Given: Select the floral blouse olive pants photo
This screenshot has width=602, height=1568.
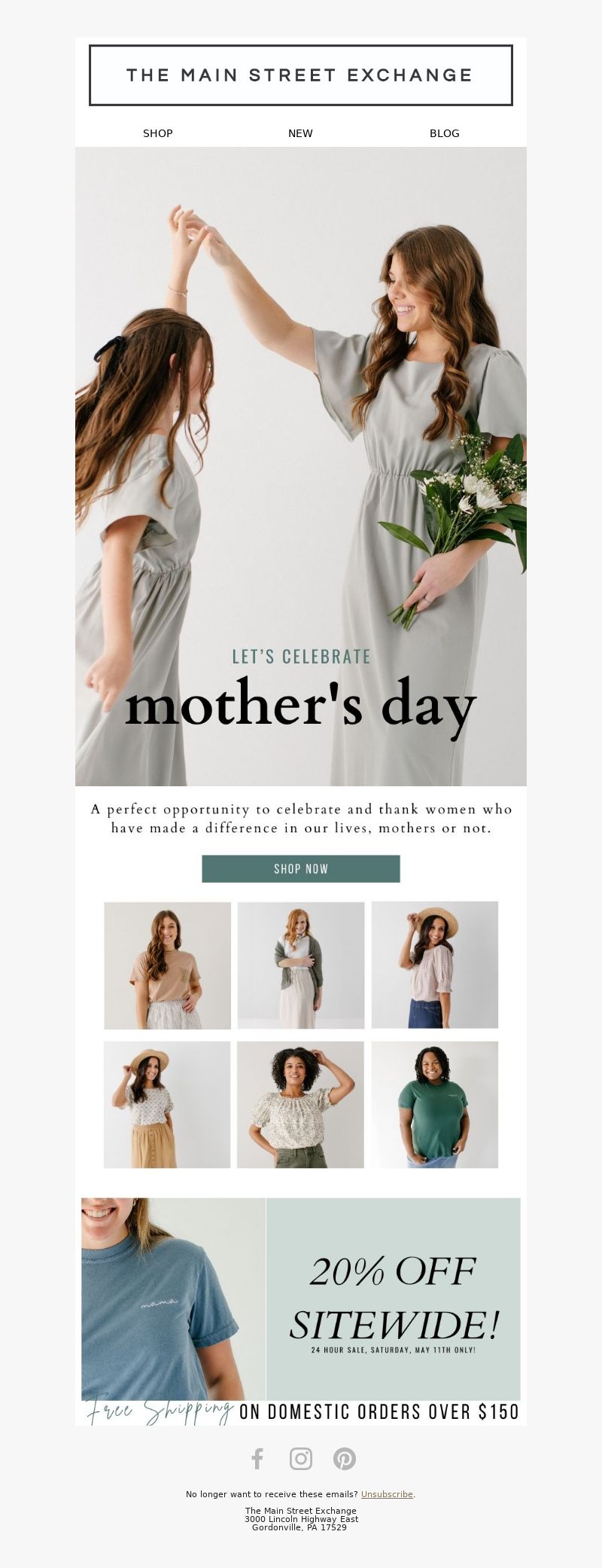Looking at the screenshot, I should pyautogui.click(x=300, y=1105).
